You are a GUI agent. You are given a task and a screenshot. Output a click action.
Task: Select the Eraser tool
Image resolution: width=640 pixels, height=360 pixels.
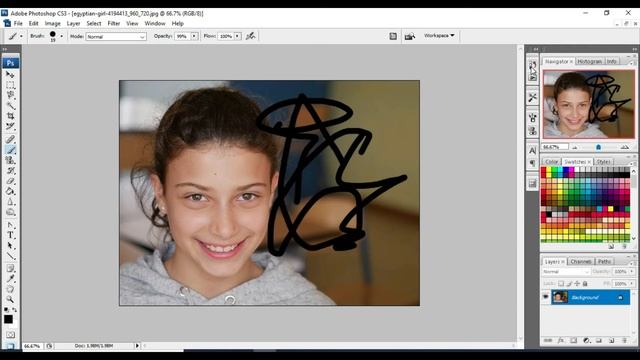[10, 181]
